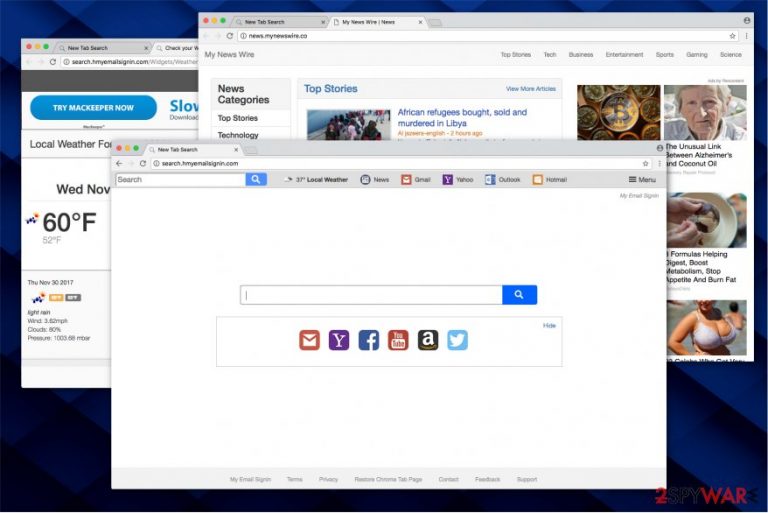Click the front window address bar
This screenshot has width=768, height=513.
click(x=402, y=164)
